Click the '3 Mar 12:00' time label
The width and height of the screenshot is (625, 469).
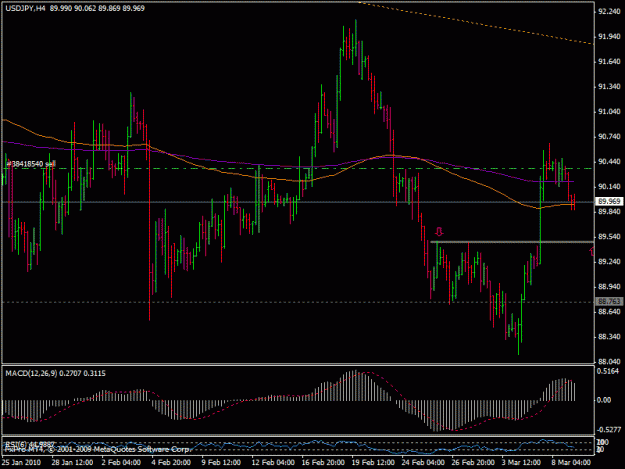click(x=521, y=463)
